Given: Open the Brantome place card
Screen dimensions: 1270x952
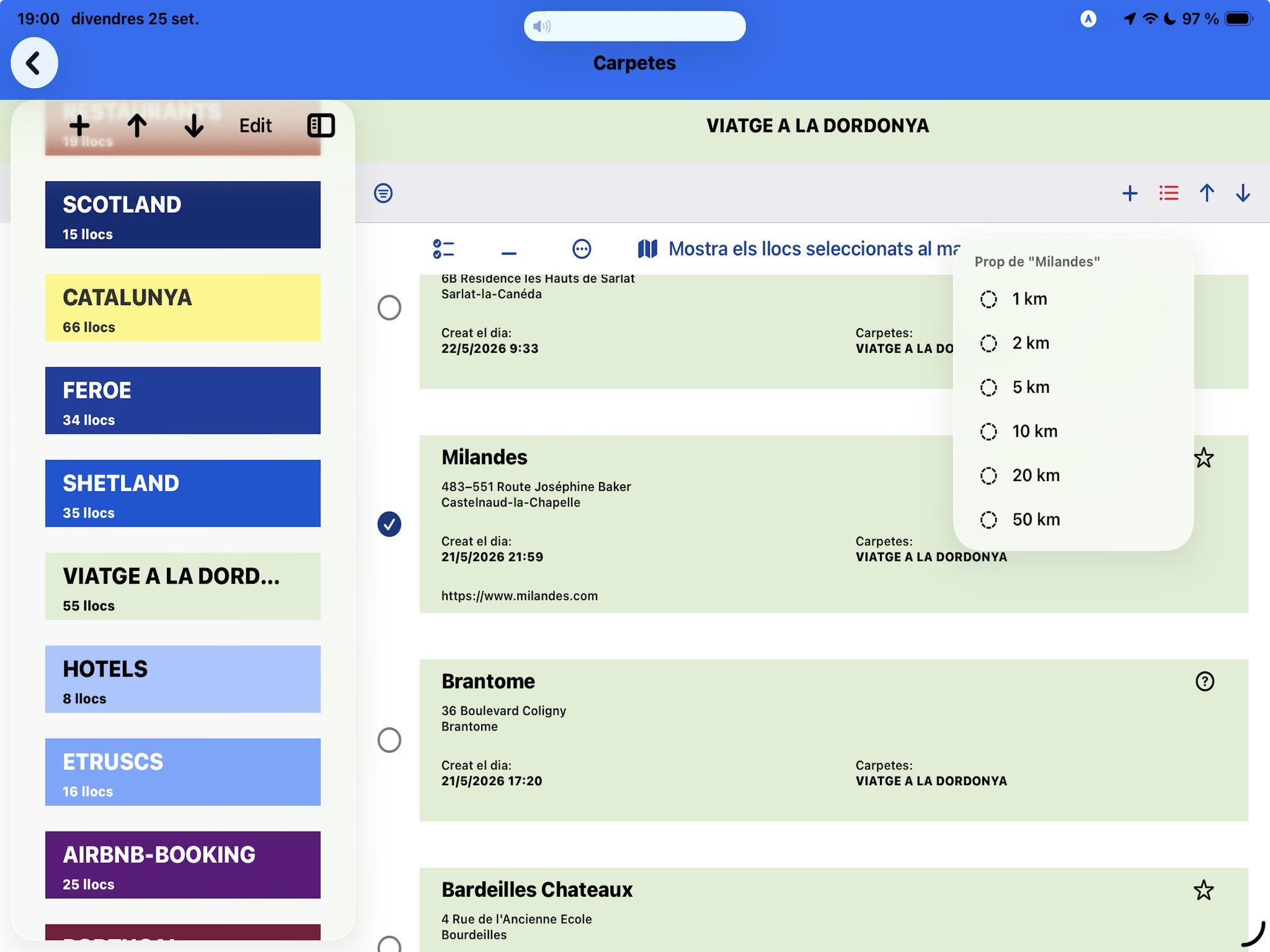Looking at the screenshot, I should pos(833,740).
